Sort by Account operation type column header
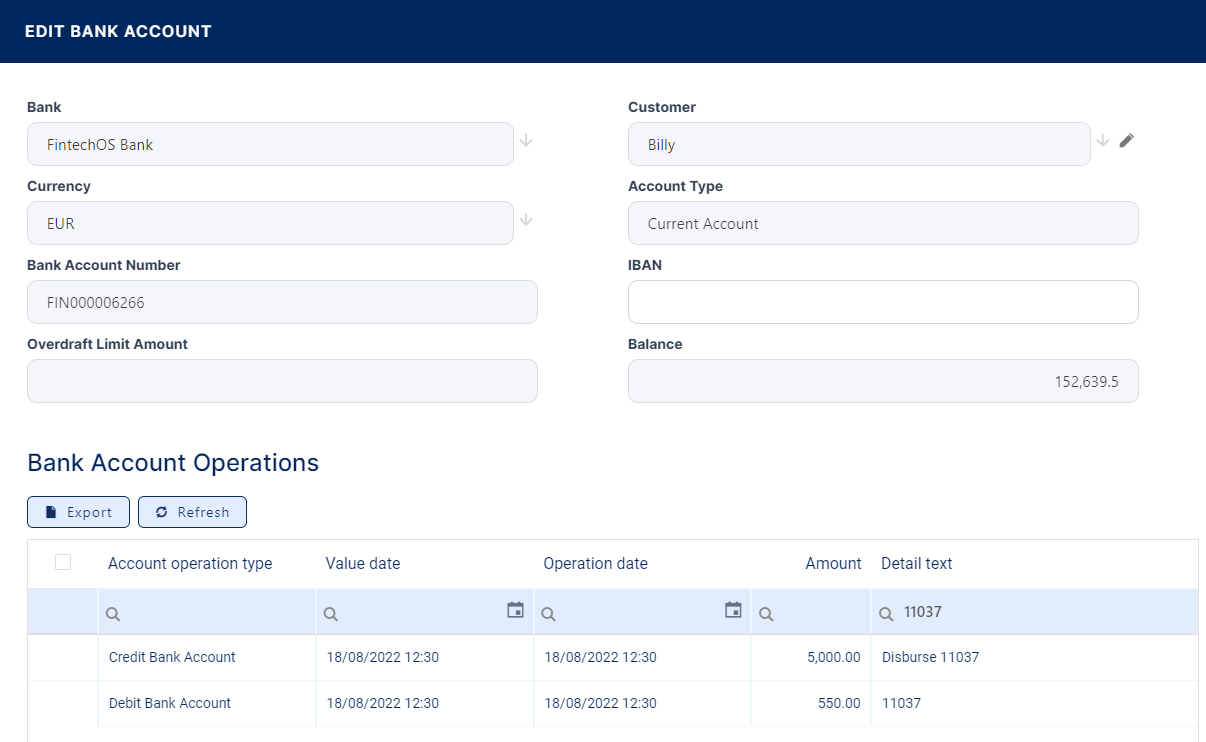 pyautogui.click(x=190, y=564)
